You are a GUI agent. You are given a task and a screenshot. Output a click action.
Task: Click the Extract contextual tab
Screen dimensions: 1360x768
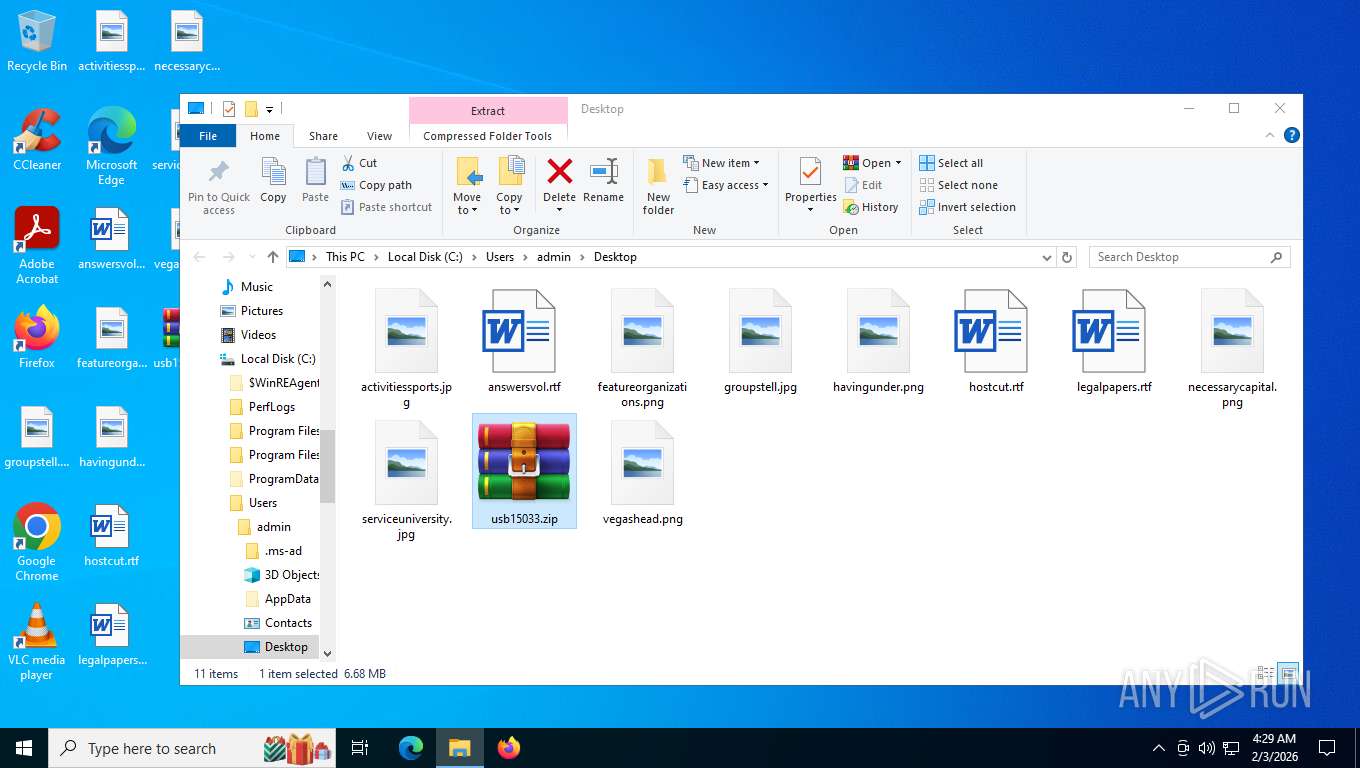tap(488, 111)
